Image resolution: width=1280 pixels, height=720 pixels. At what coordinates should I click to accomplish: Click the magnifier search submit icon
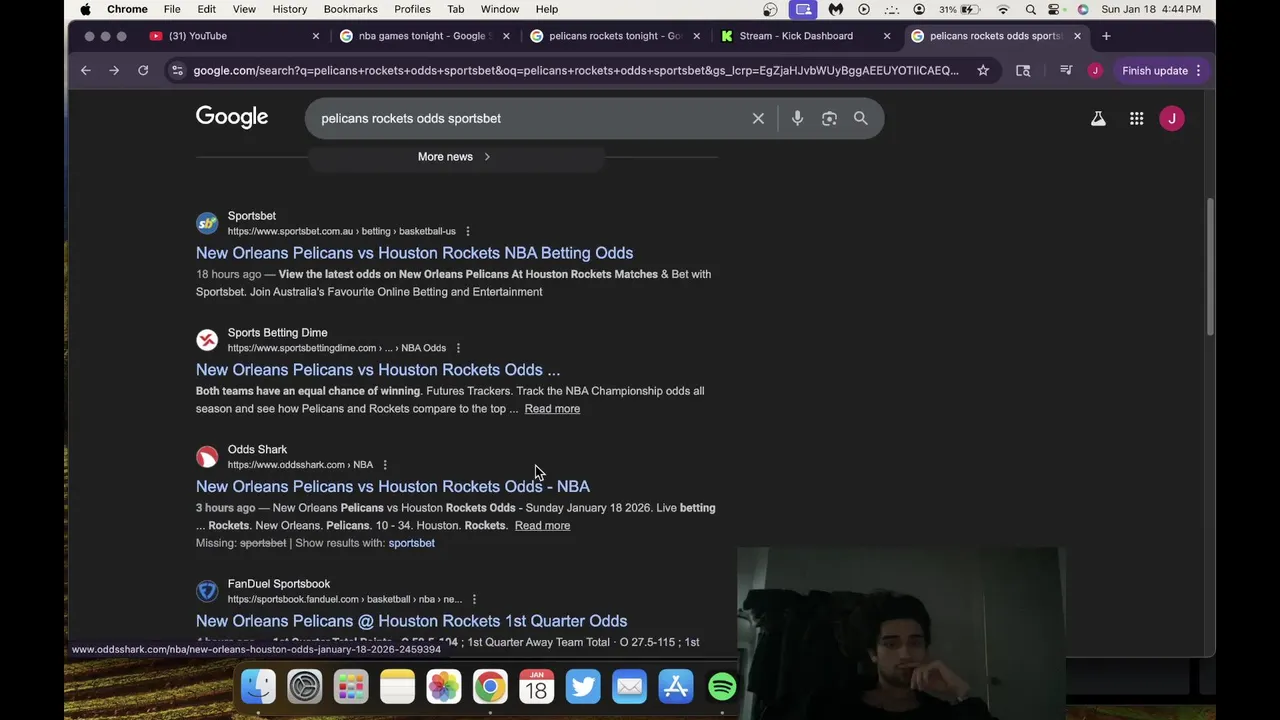point(860,118)
